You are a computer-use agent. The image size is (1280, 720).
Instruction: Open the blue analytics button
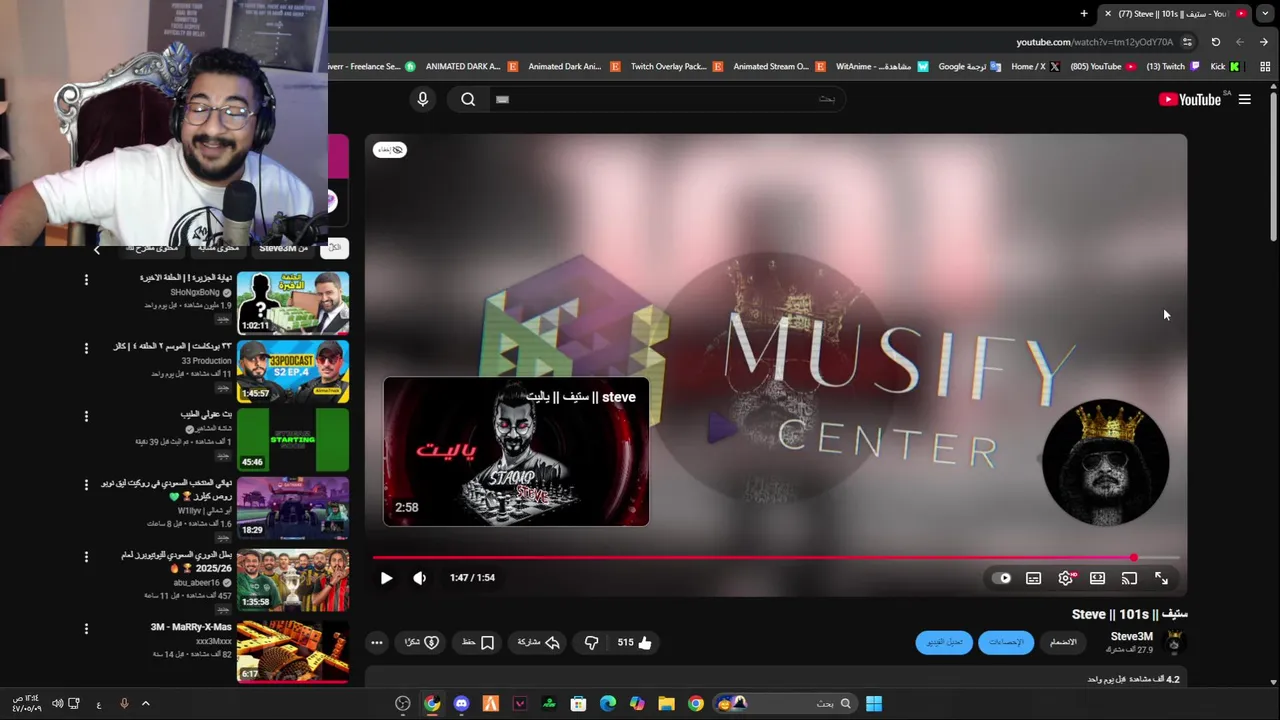(1007, 642)
